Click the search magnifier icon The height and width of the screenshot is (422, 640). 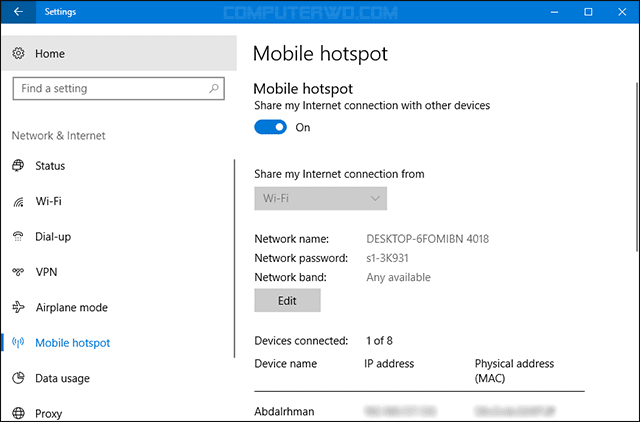tap(213, 88)
